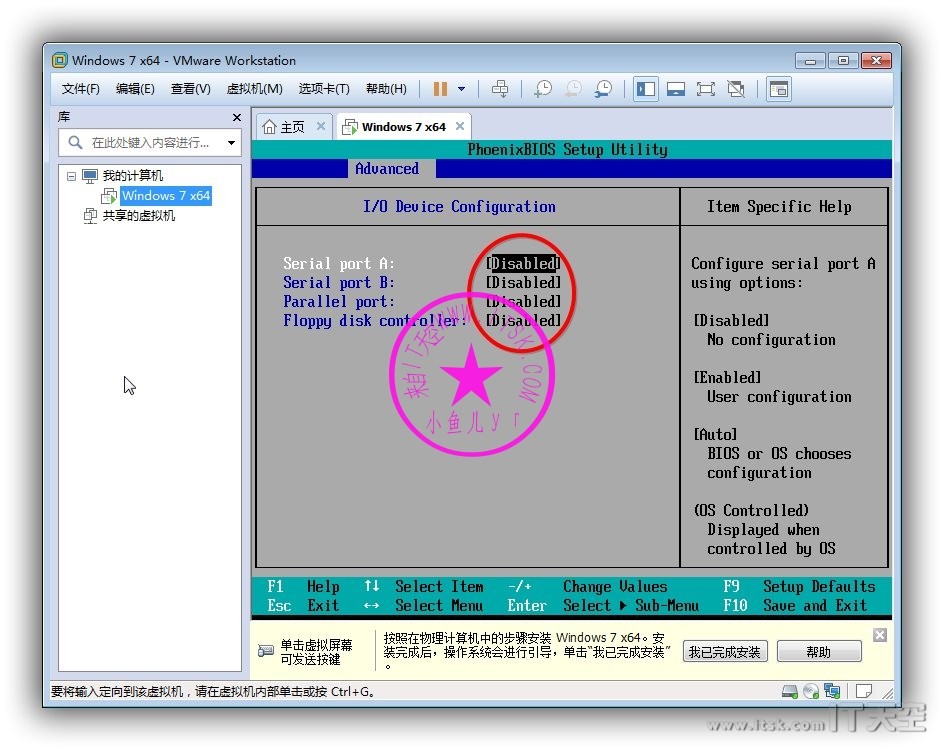The image size is (944, 750).
Task: Open the library search dropdown arrow
Action: [x=232, y=143]
